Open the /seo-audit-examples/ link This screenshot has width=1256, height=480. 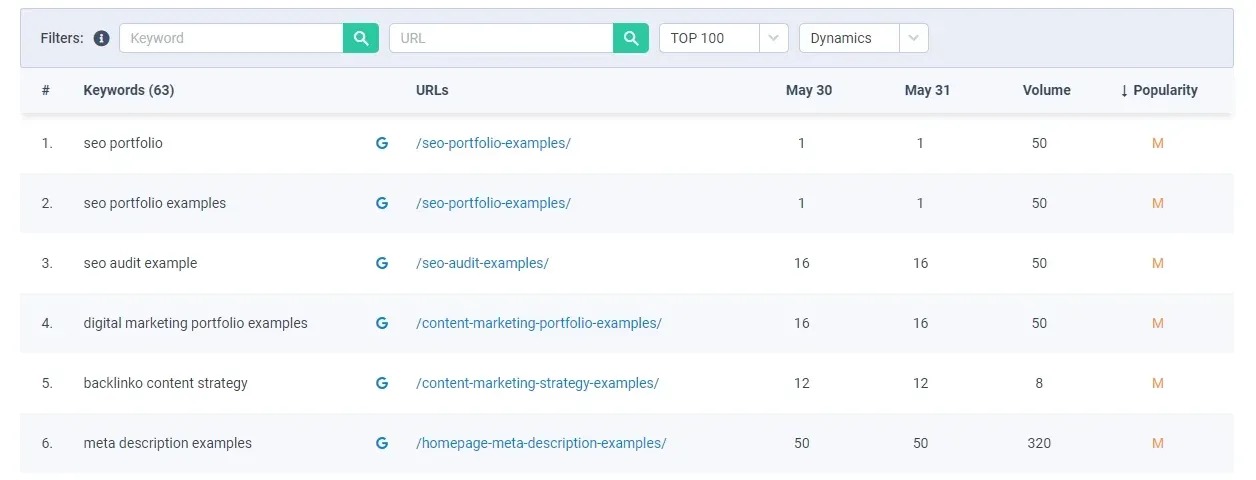482,263
